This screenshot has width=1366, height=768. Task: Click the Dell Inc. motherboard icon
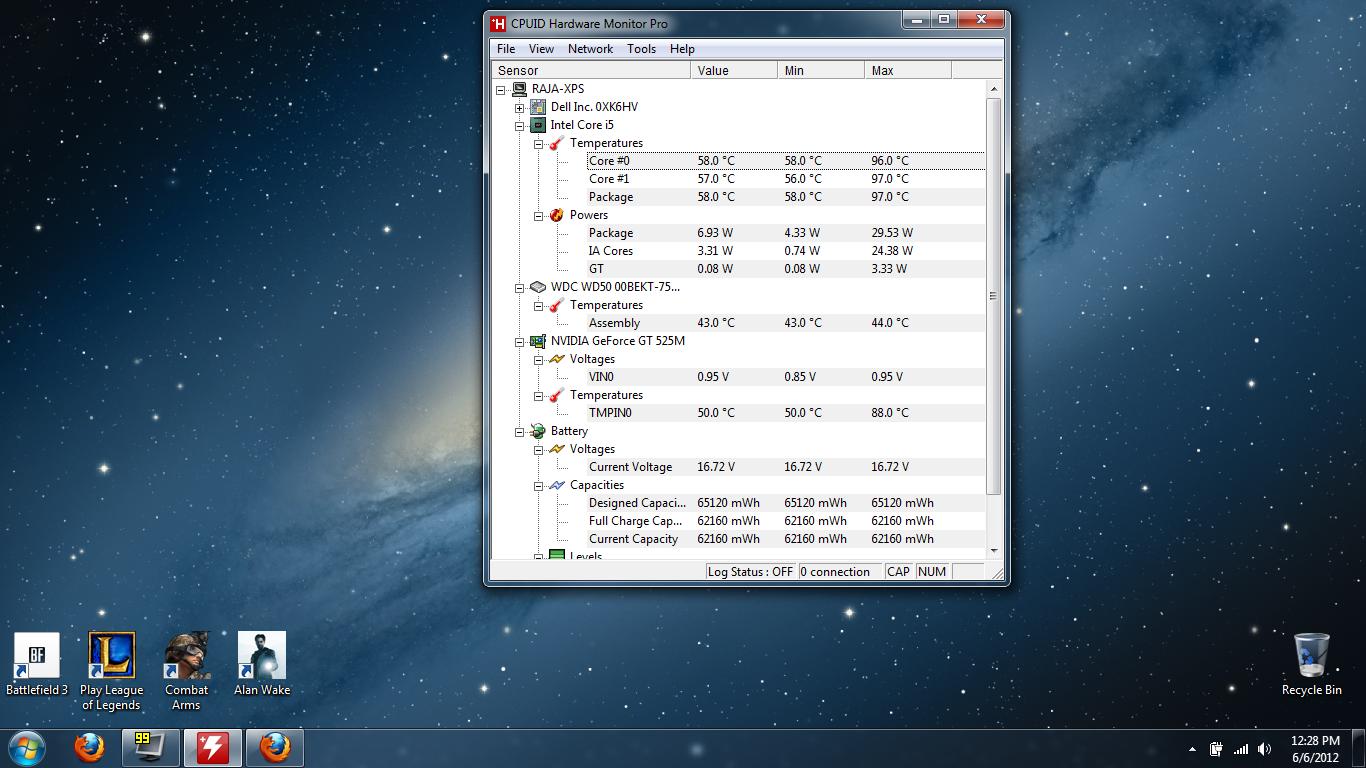tap(538, 107)
